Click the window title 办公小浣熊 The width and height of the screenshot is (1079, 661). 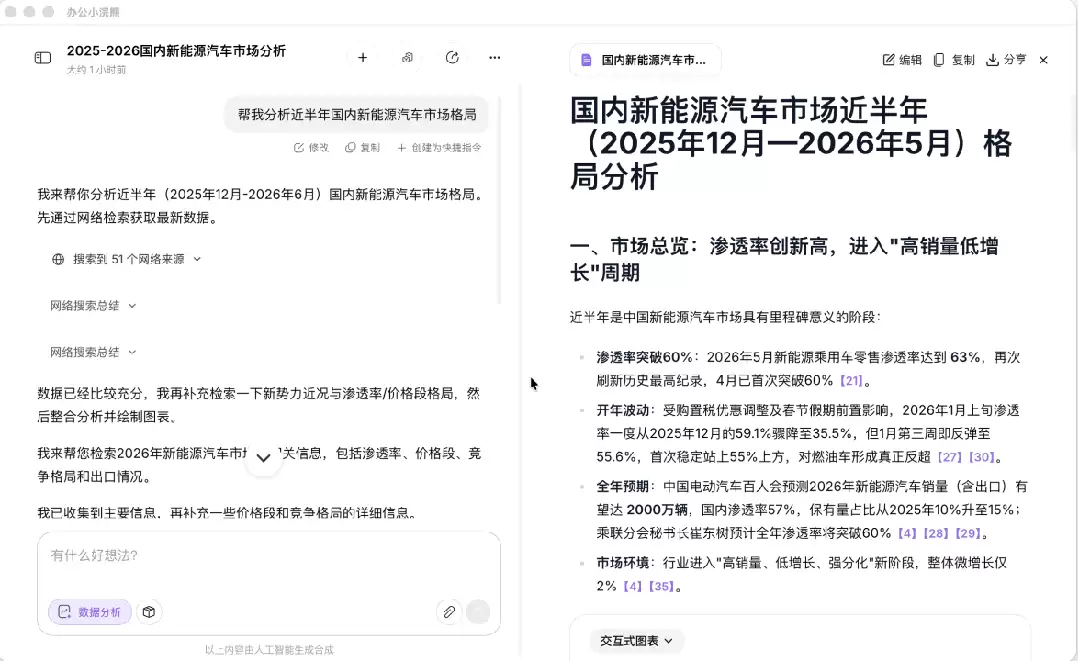93,12
